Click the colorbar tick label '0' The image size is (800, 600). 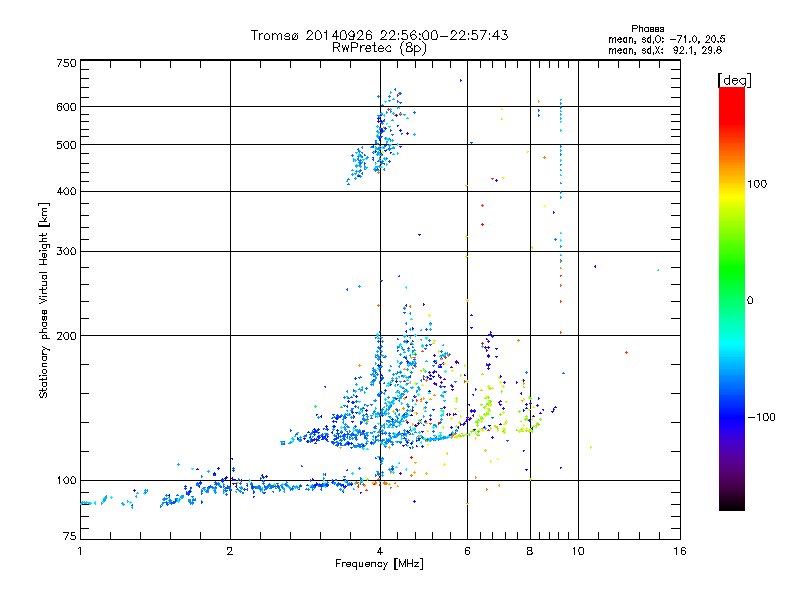749,301
